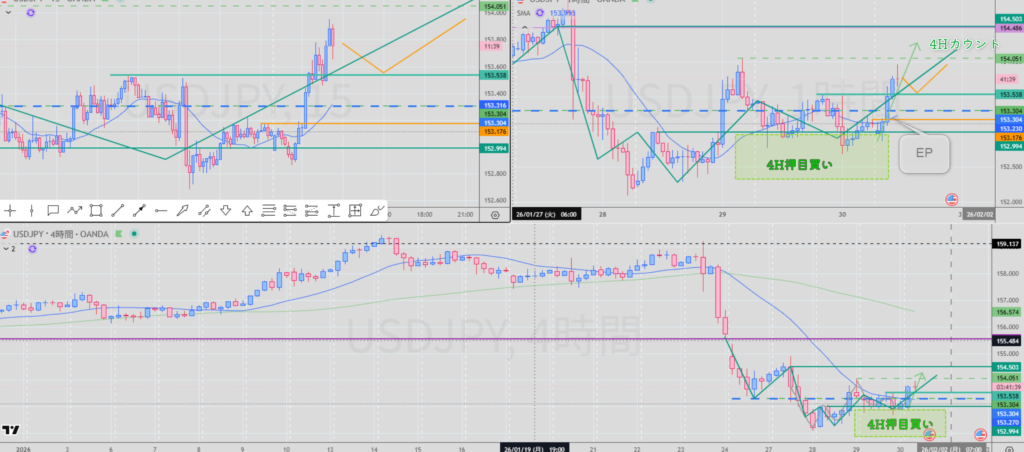Screen dimensions: 1024x452
Task: Click the TradingView logo in bottom-left corner
Action: click(11, 430)
